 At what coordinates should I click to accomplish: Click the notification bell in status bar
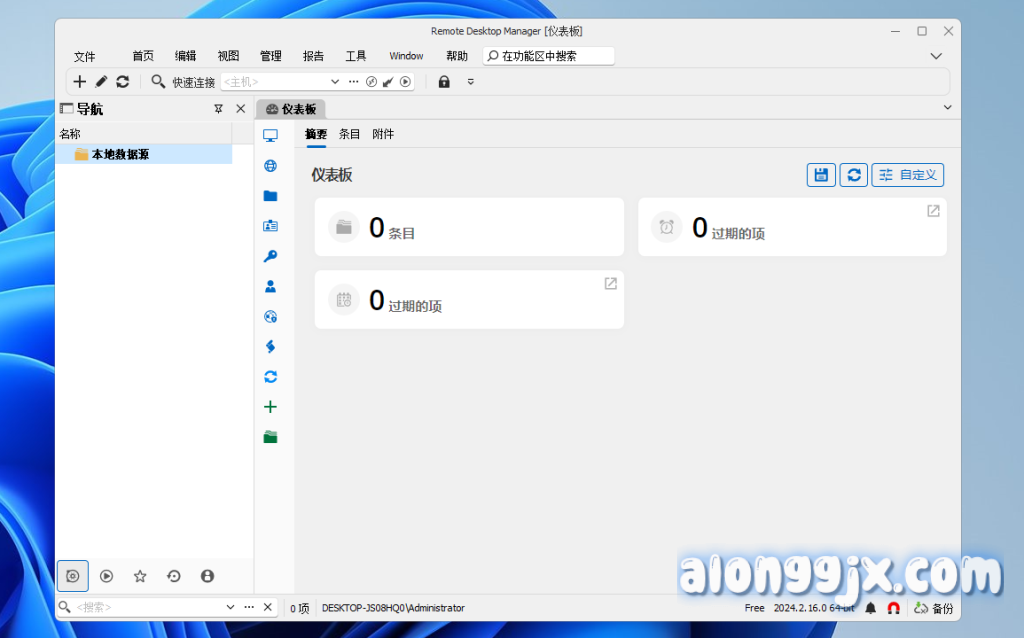871,608
